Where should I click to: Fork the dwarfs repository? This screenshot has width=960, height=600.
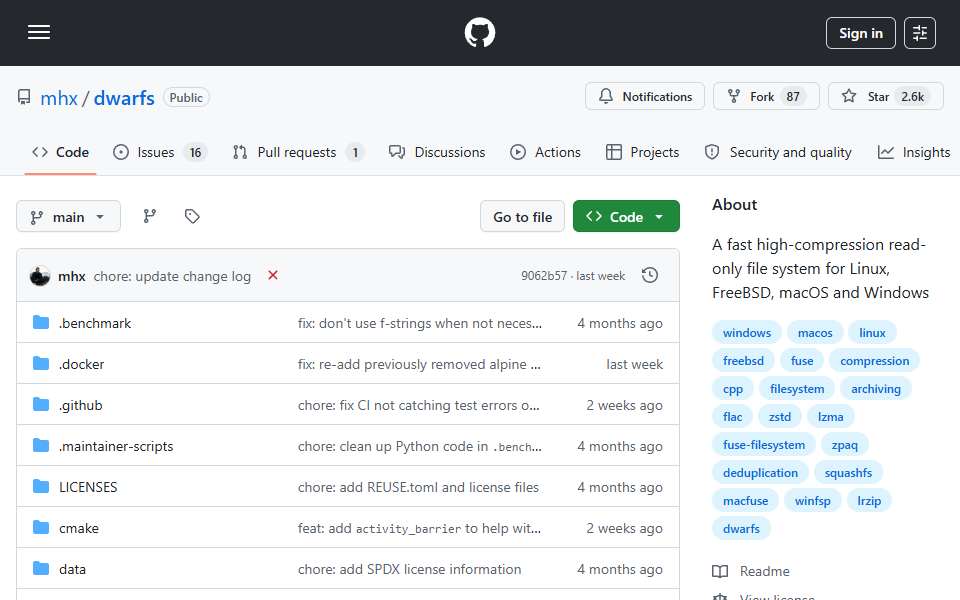766,96
